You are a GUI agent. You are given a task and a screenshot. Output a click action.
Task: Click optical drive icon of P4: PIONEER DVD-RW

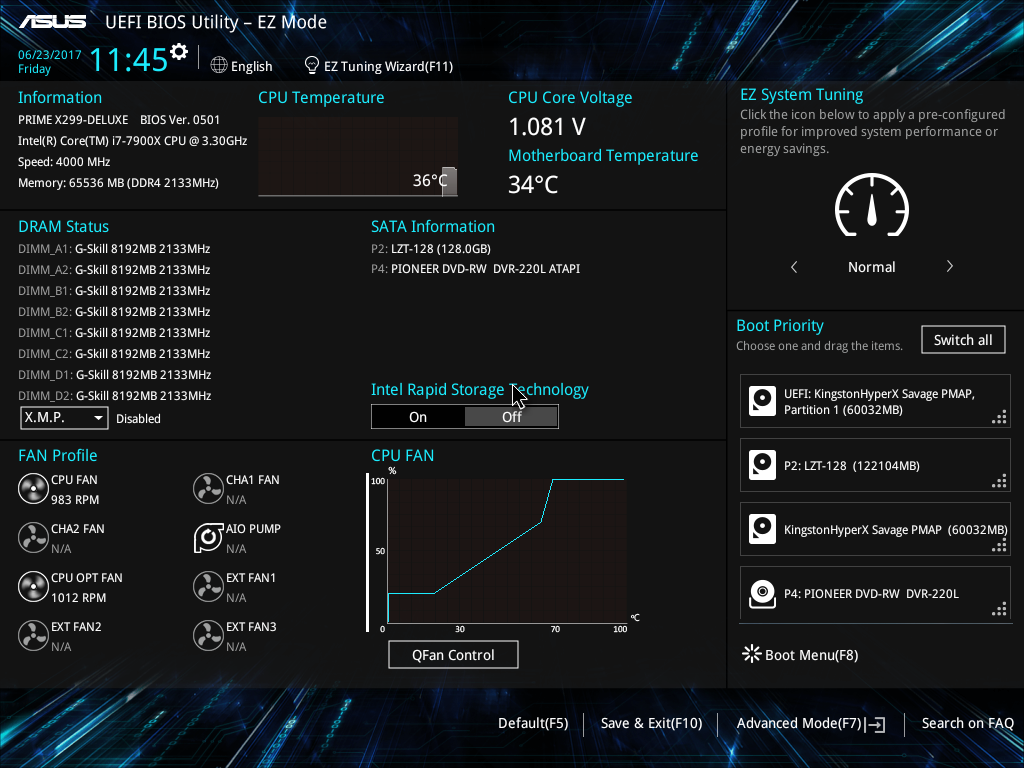point(762,593)
